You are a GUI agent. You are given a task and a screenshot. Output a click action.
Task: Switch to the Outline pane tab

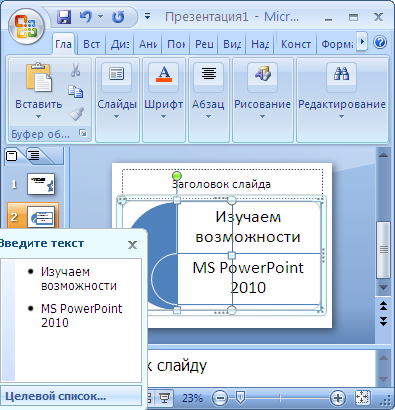coord(34,155)
